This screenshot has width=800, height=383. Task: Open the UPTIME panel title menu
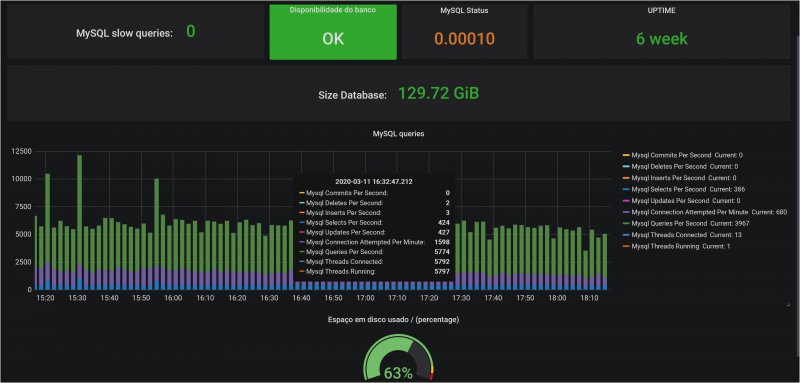661,10
